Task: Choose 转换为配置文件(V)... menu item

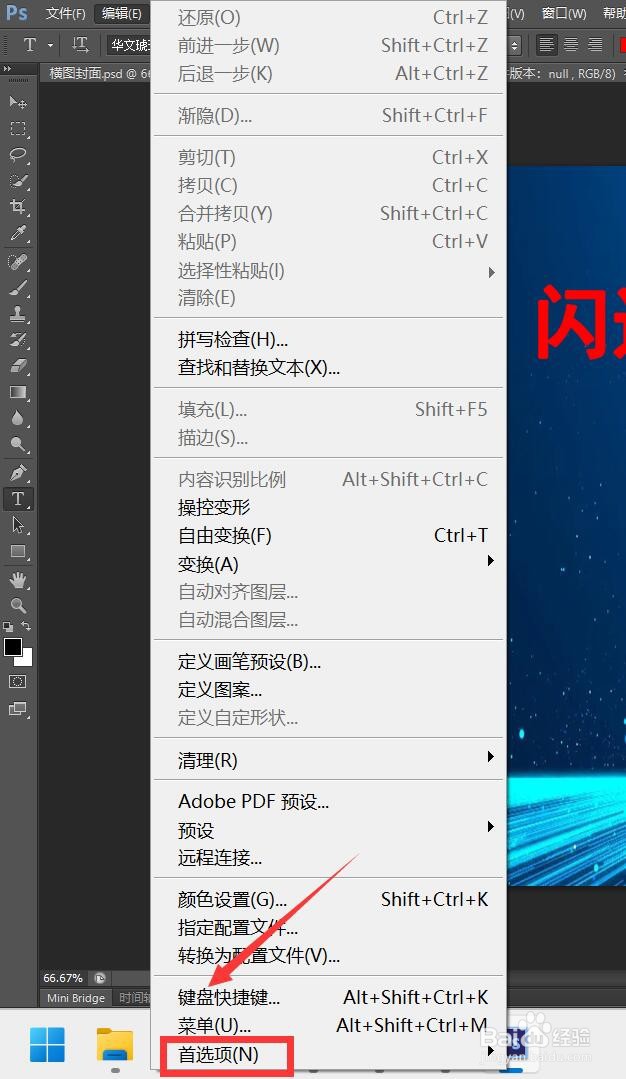Action: [329, 956]
